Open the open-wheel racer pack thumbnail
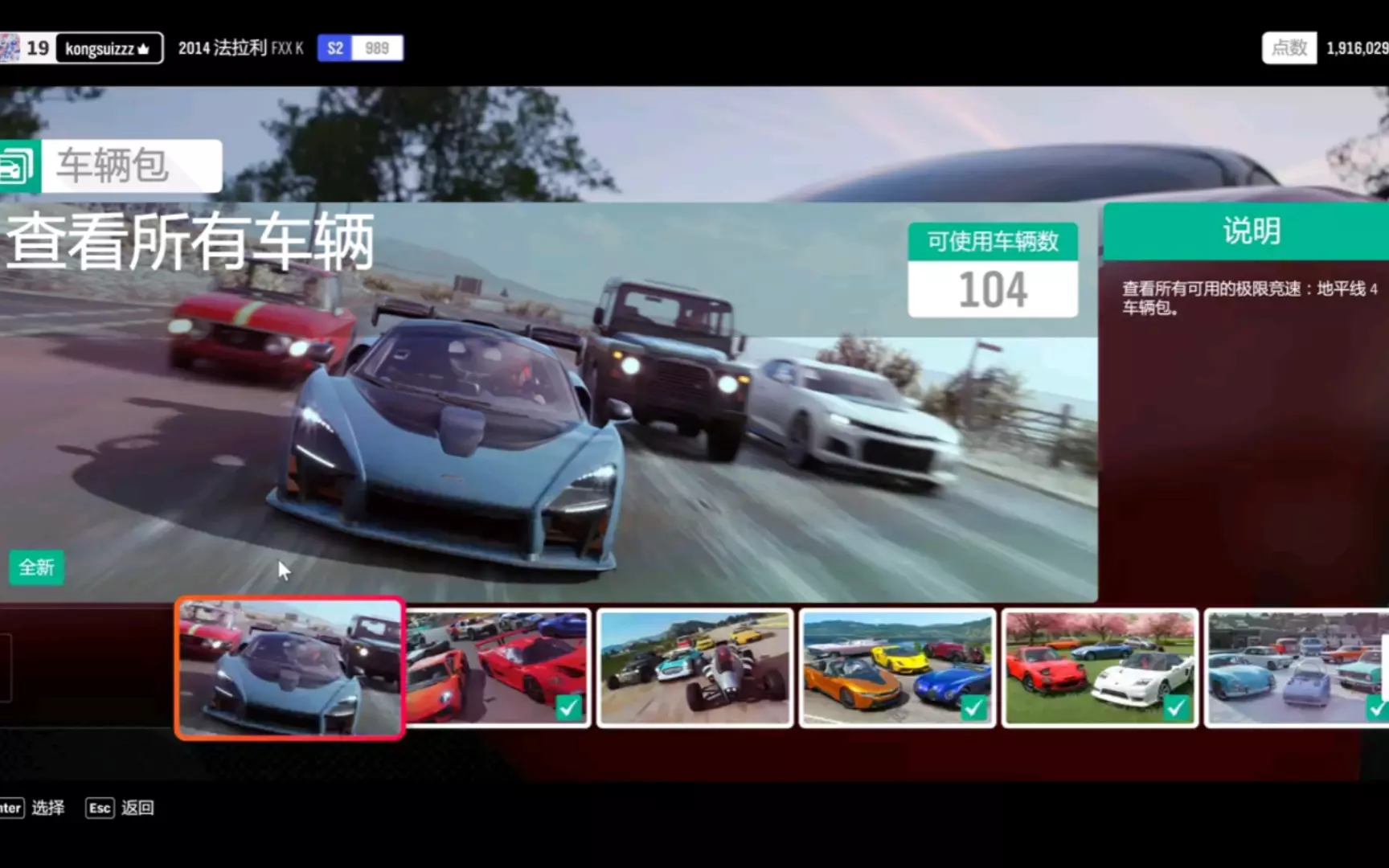This screenshot has height=868, width=1389. 695,669
